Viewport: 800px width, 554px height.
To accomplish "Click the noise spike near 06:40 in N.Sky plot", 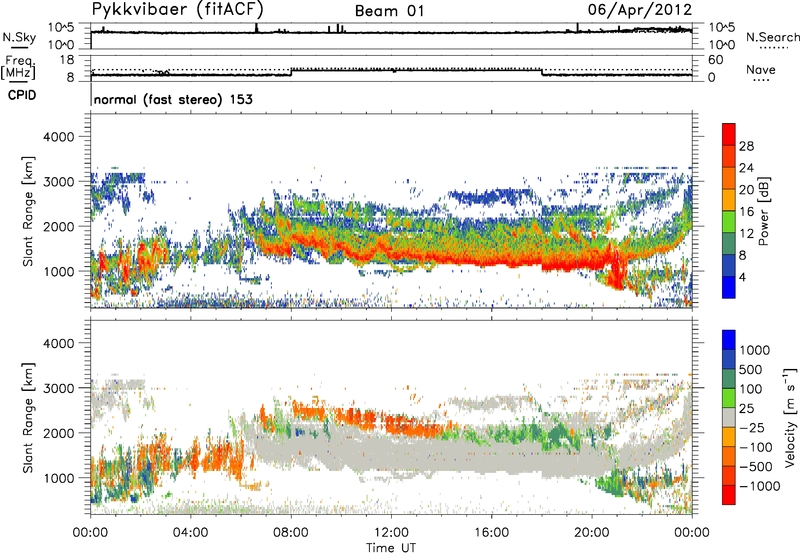I will [x=257, y=28].
